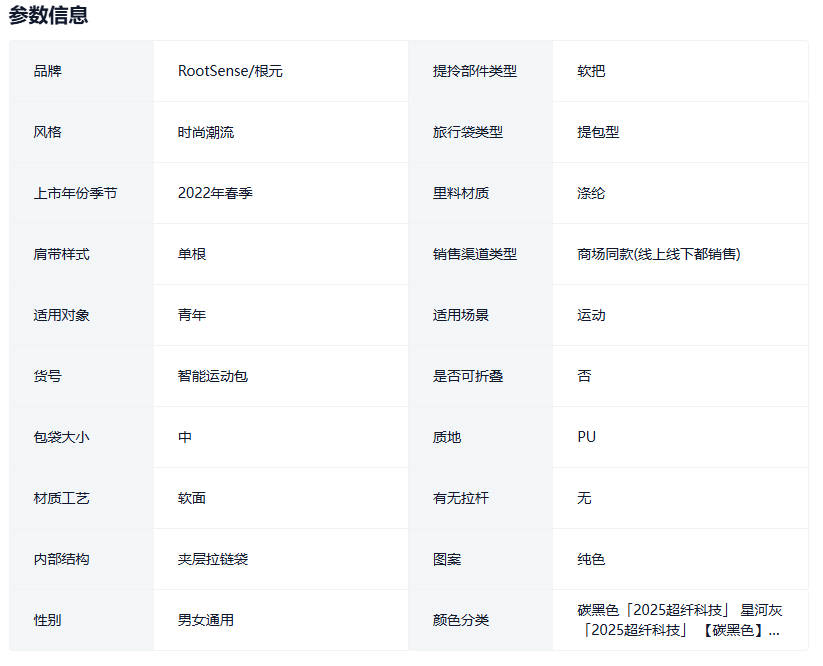This screenshot has height=666, width=823.
Task: Click the 品牌 label cell
Action: pos(47,71)
